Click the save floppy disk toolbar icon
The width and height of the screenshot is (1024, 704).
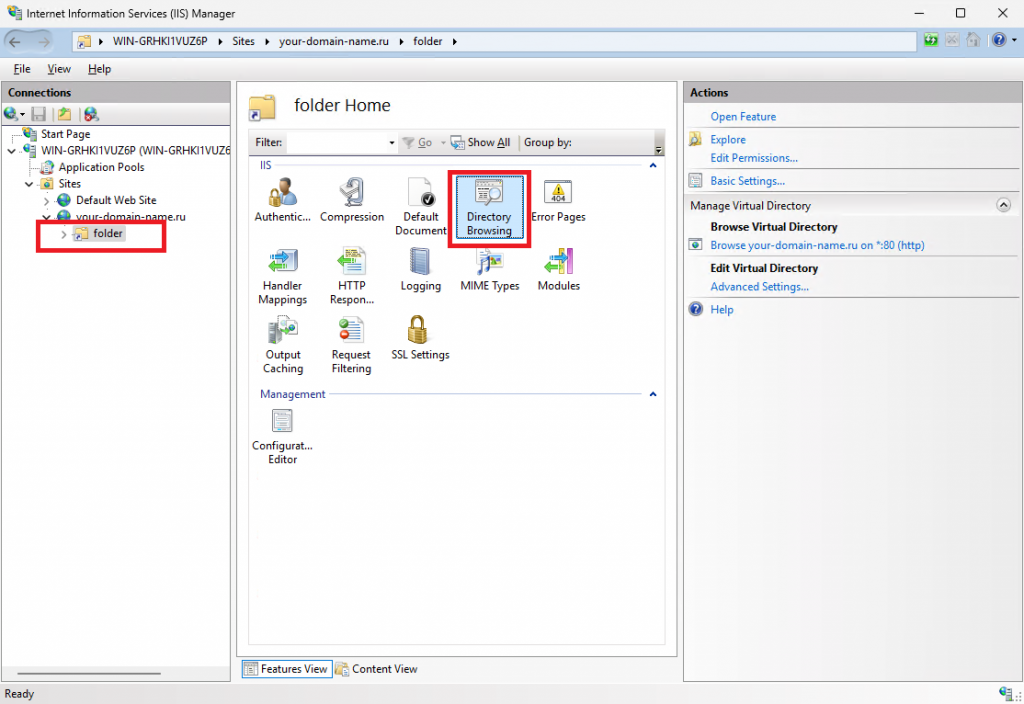tap(39, 114)
